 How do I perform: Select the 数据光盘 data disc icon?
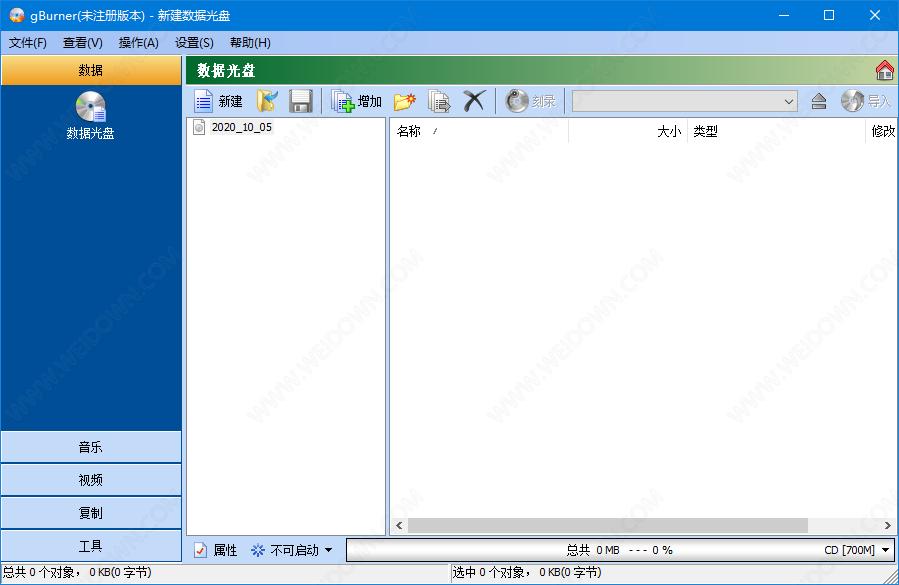pos(91,116)
